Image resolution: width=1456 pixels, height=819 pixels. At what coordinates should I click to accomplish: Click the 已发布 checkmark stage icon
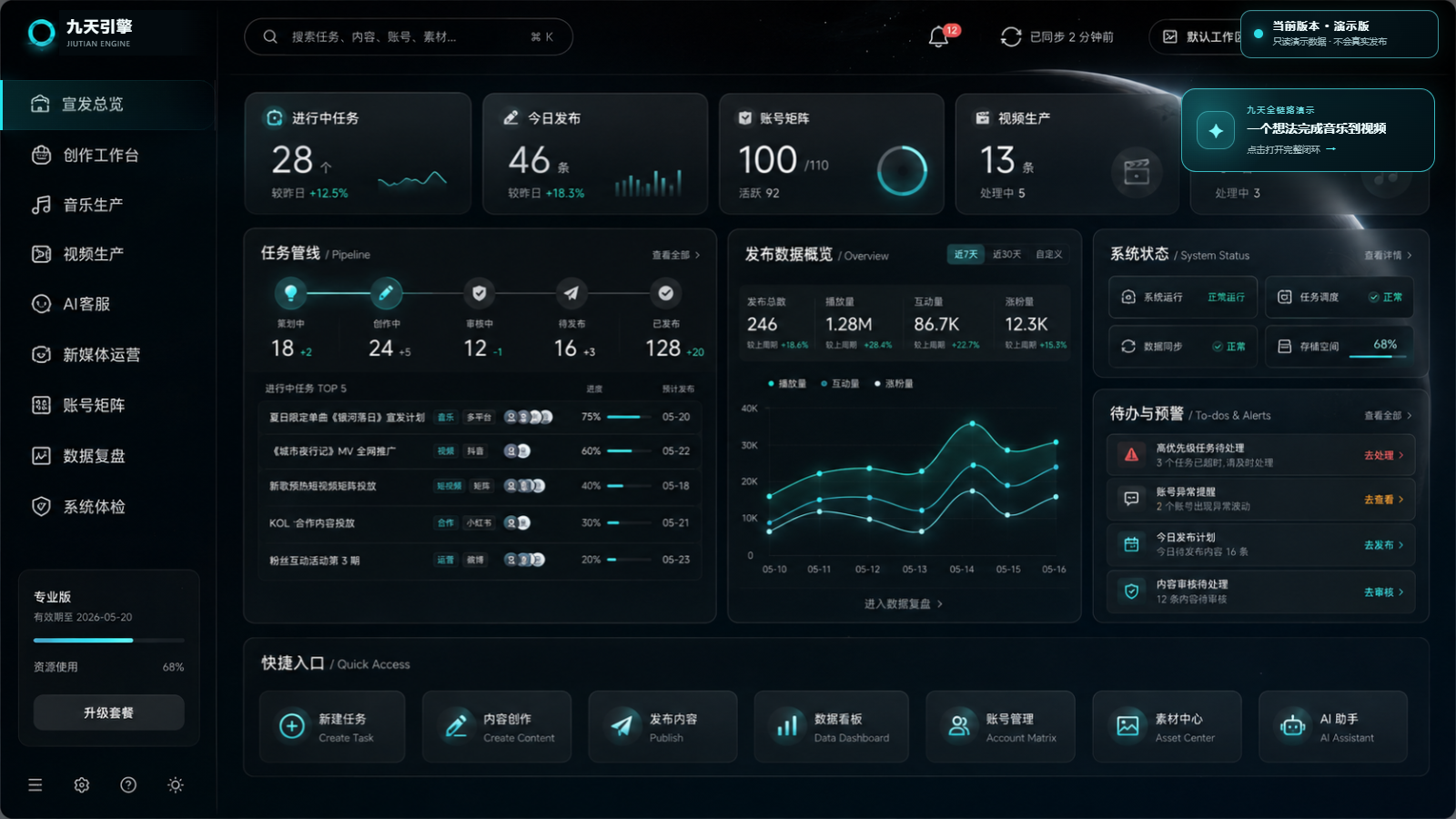[x=666, y=293]
